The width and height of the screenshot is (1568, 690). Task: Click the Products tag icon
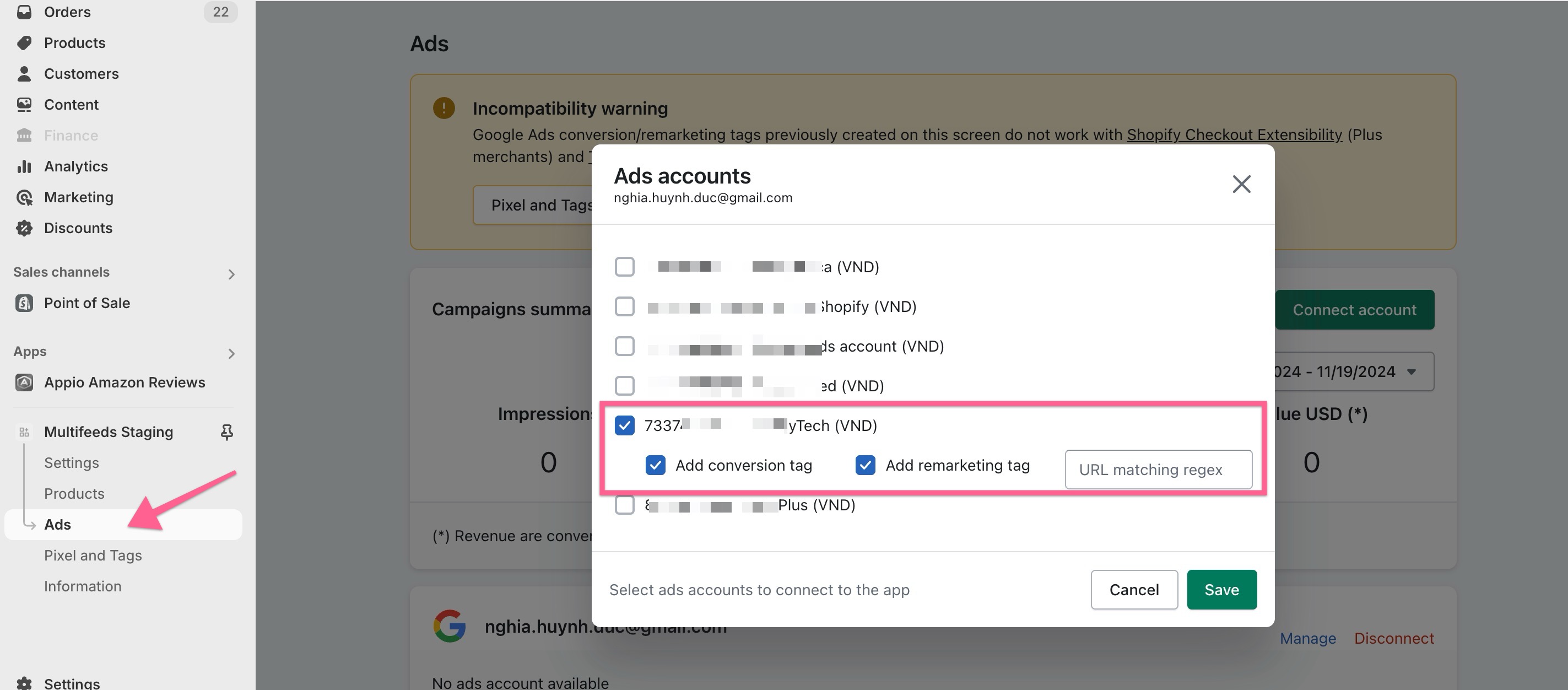pos(24,42)
